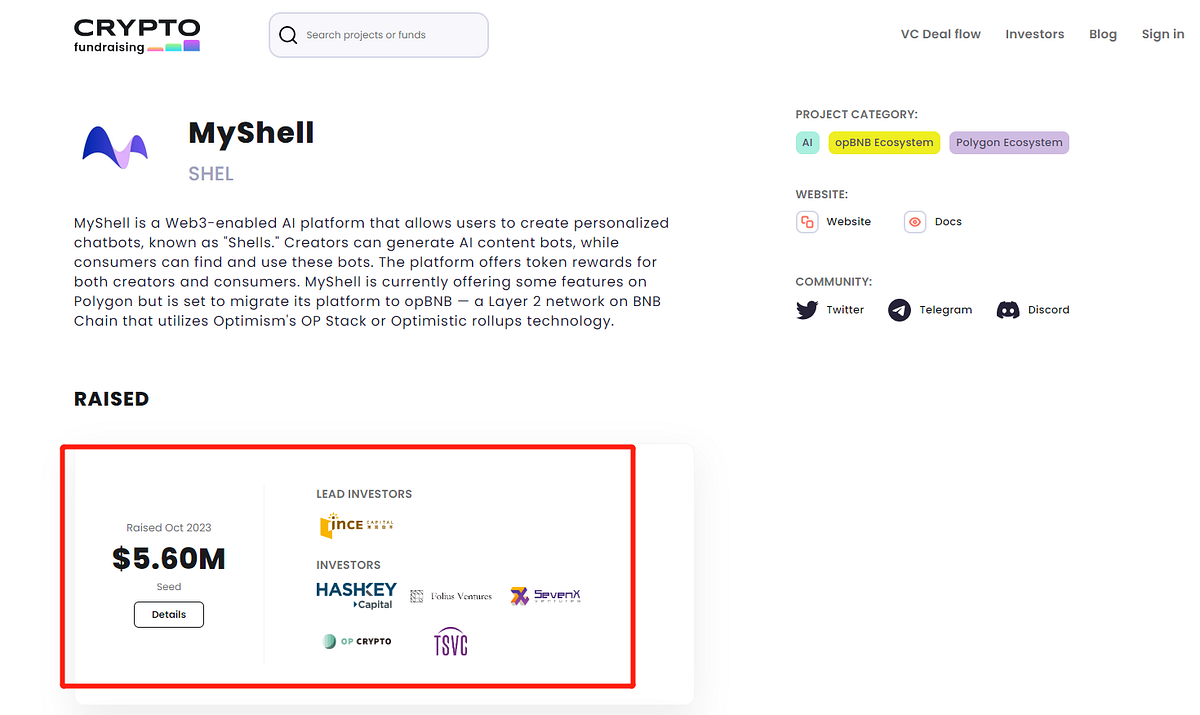The image size is (1200, 715).
Task: Open SevenX Ventures investor logo
Action: click(544, 595)
